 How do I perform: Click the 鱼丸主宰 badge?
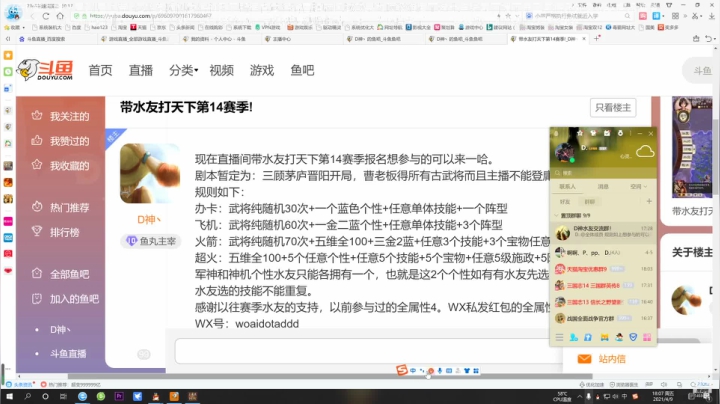pyautogui.click(x=151, y=241)
